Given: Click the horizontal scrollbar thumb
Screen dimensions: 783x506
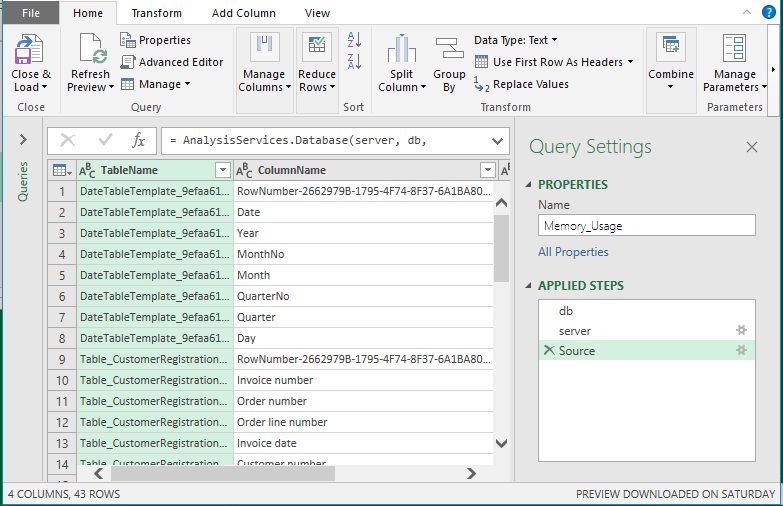Looking at the screenshot, I should tap(223, 474).
